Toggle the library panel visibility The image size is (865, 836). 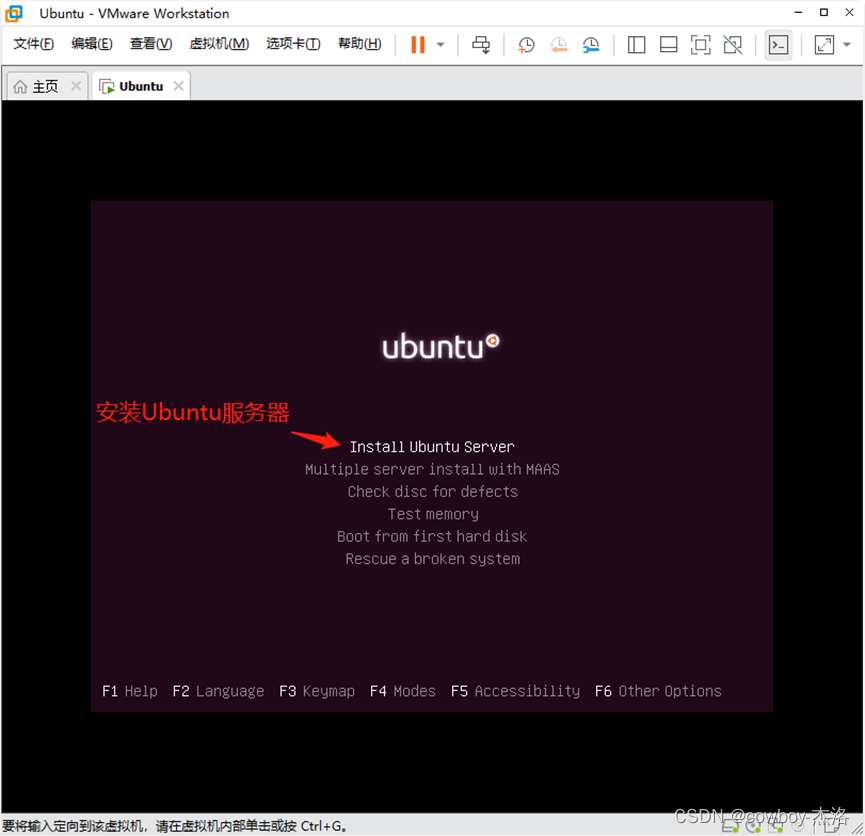tap(637, 44)
